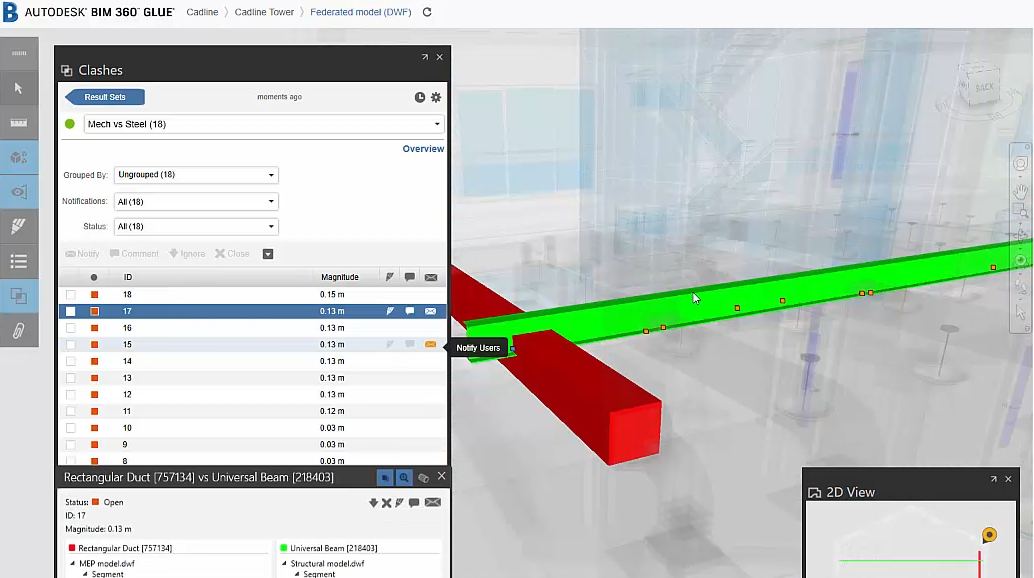This screenshot has height=578, width=1034.
Task: Open the measure ruler tool
Action: coord(18,123)
